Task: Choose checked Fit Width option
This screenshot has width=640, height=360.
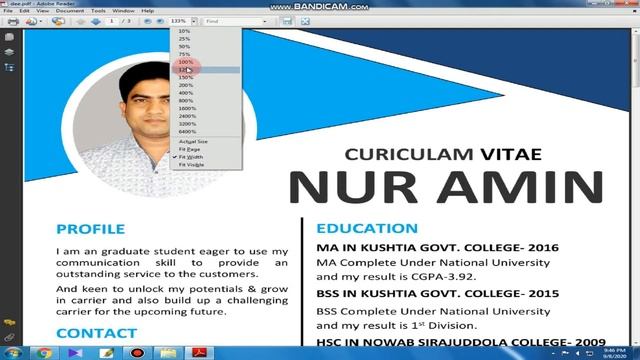Action: click(x=206, y=157)
